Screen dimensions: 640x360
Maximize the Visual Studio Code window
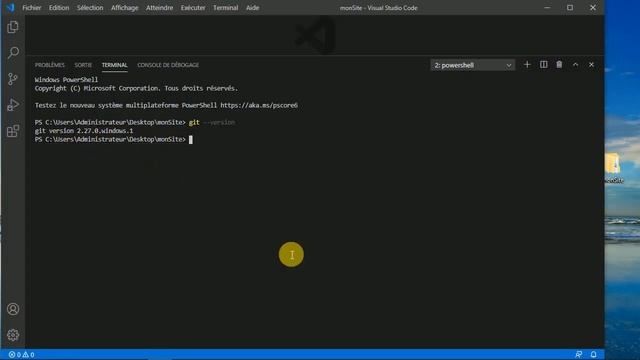570,8
